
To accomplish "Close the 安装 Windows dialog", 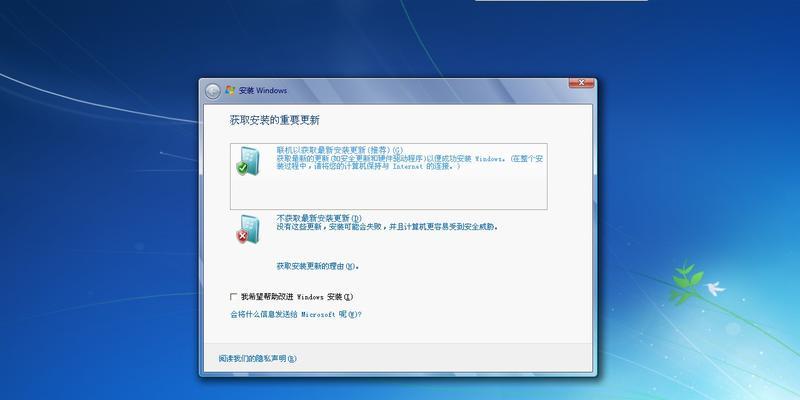I will (581, 83).
